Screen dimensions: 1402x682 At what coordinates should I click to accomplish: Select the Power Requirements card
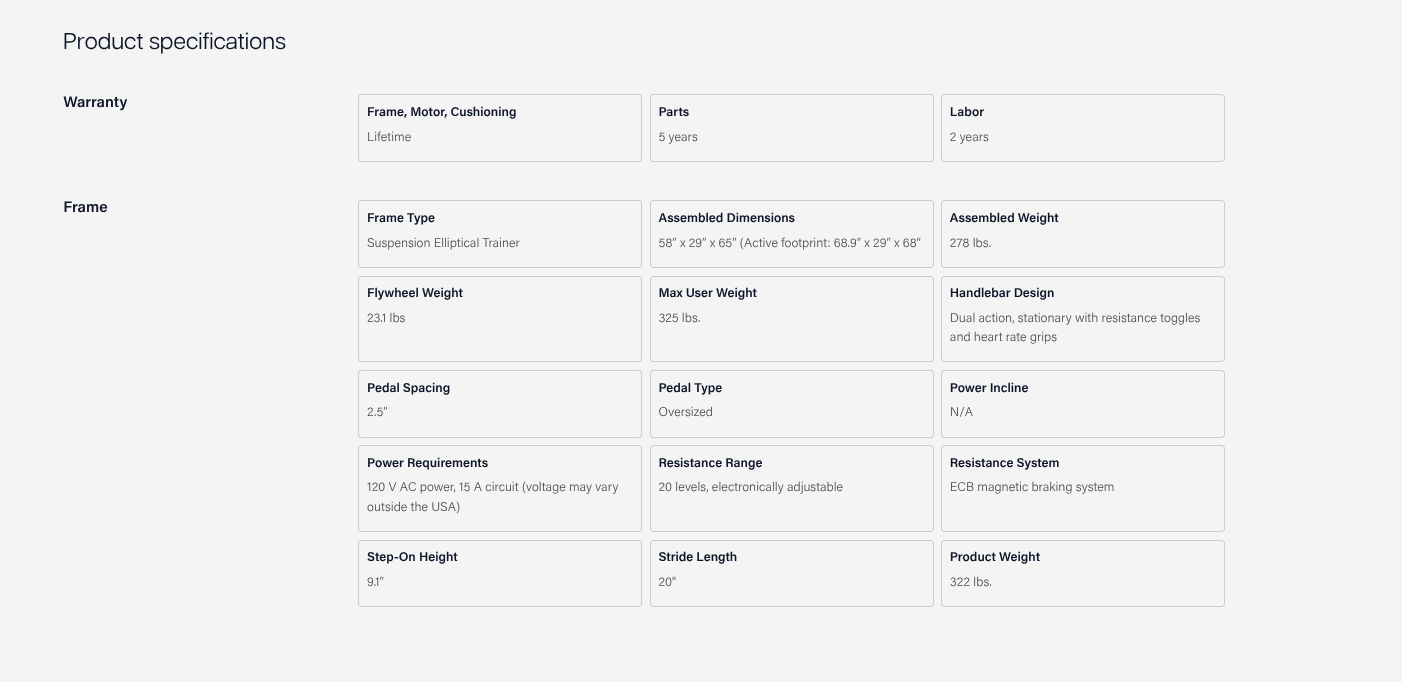tap(499, 488)
